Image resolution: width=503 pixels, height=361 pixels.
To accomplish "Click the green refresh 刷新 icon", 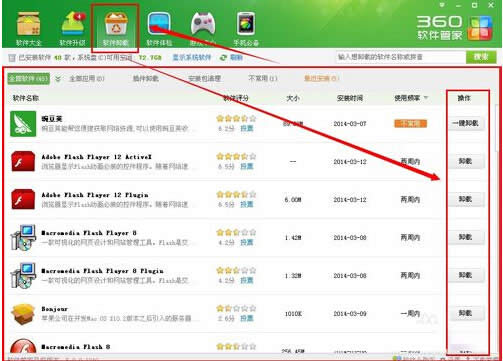I will 223,58.
